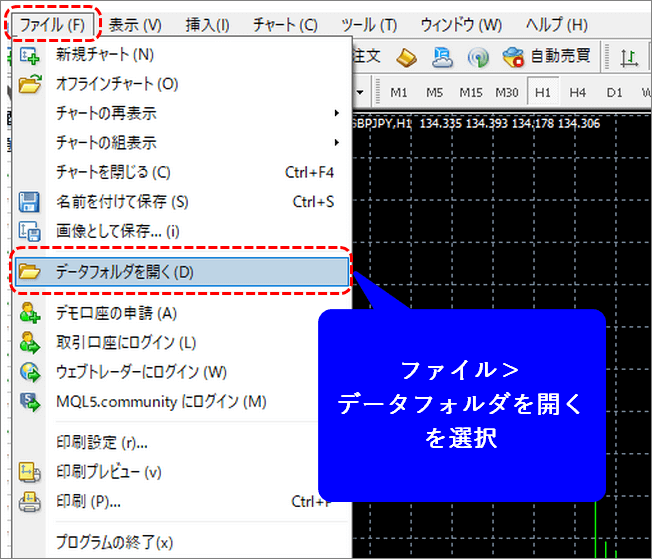
Task: Open the ヘルプ (H) menu
Action: (x=556, y=25)
